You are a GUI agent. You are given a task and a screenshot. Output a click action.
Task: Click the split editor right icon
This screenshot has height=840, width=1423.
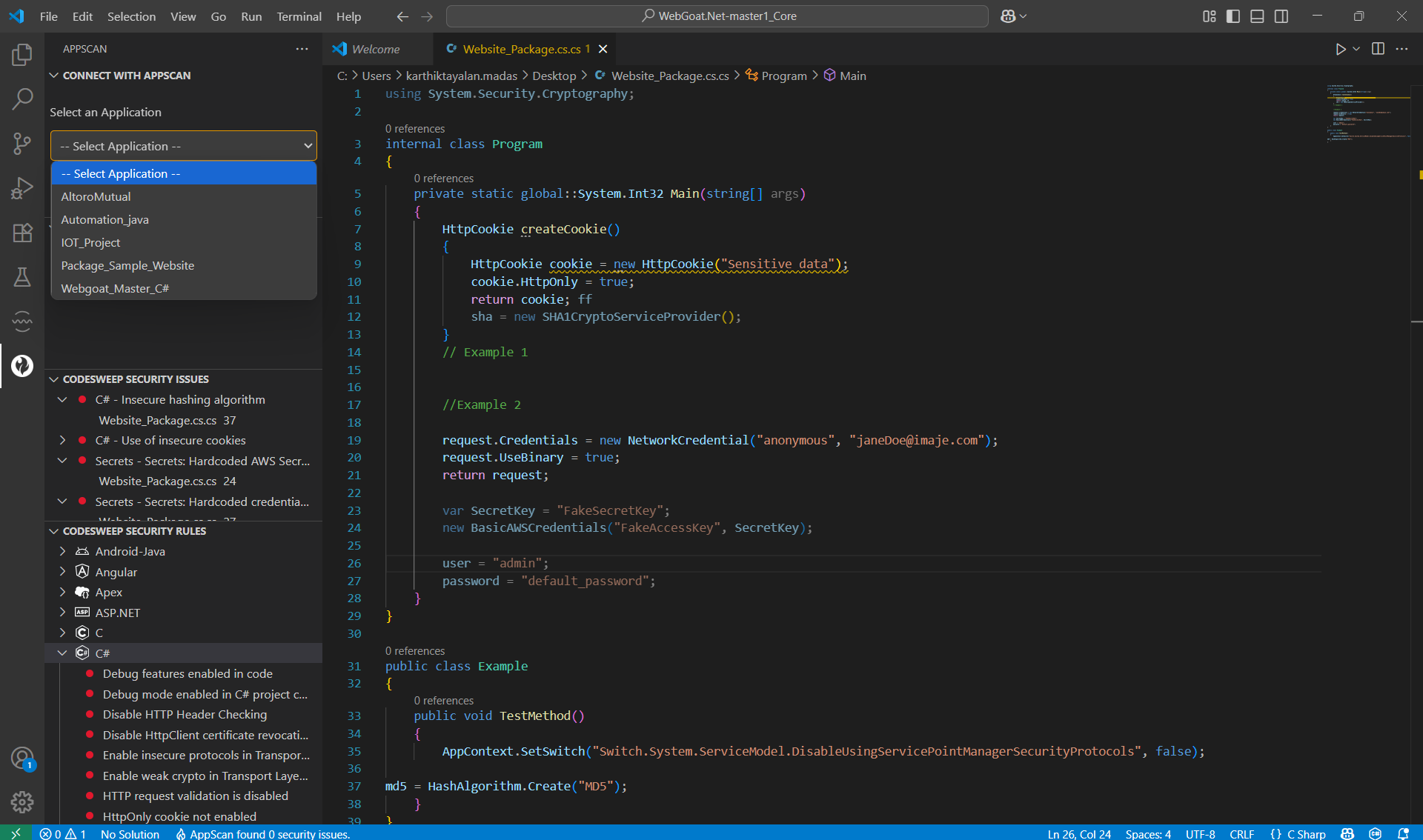(x=1378, y=49)
